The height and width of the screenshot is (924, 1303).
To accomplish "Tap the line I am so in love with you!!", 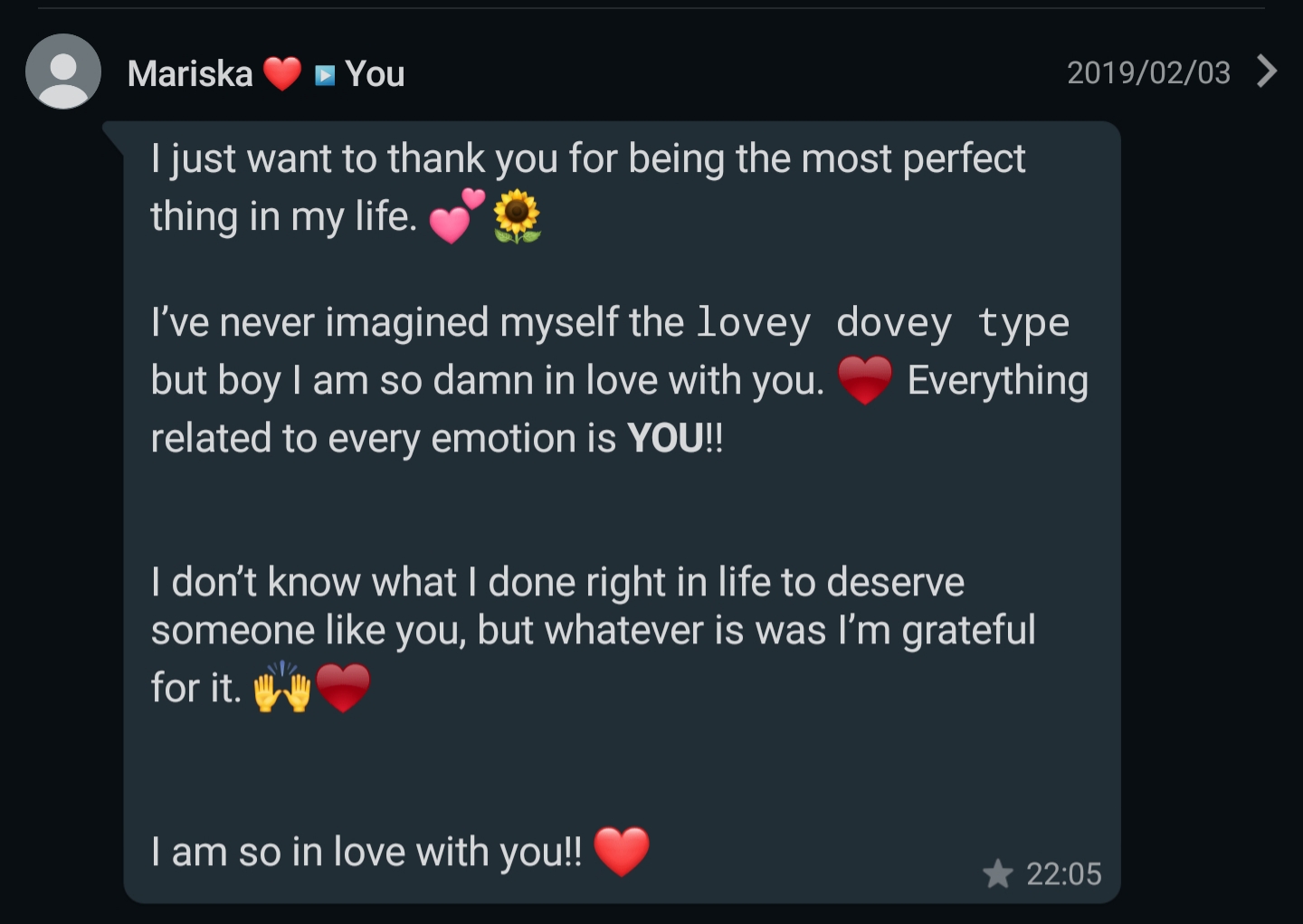I will 366,852.
